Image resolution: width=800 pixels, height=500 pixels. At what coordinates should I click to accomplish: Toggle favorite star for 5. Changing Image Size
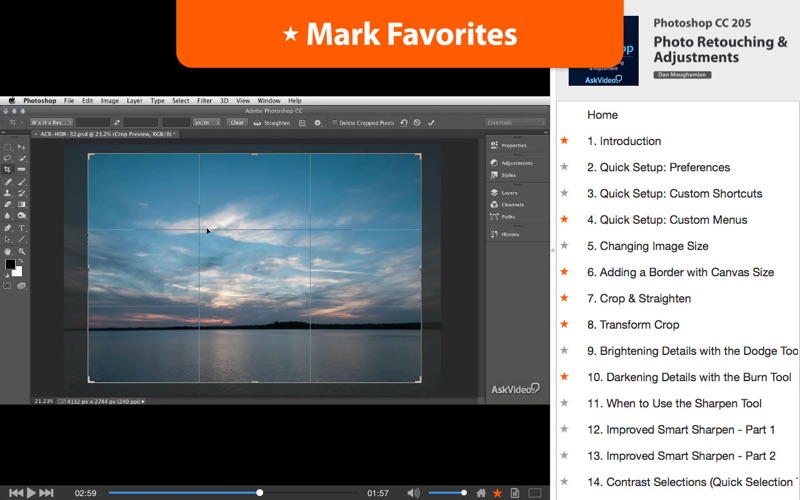(564, 245)
